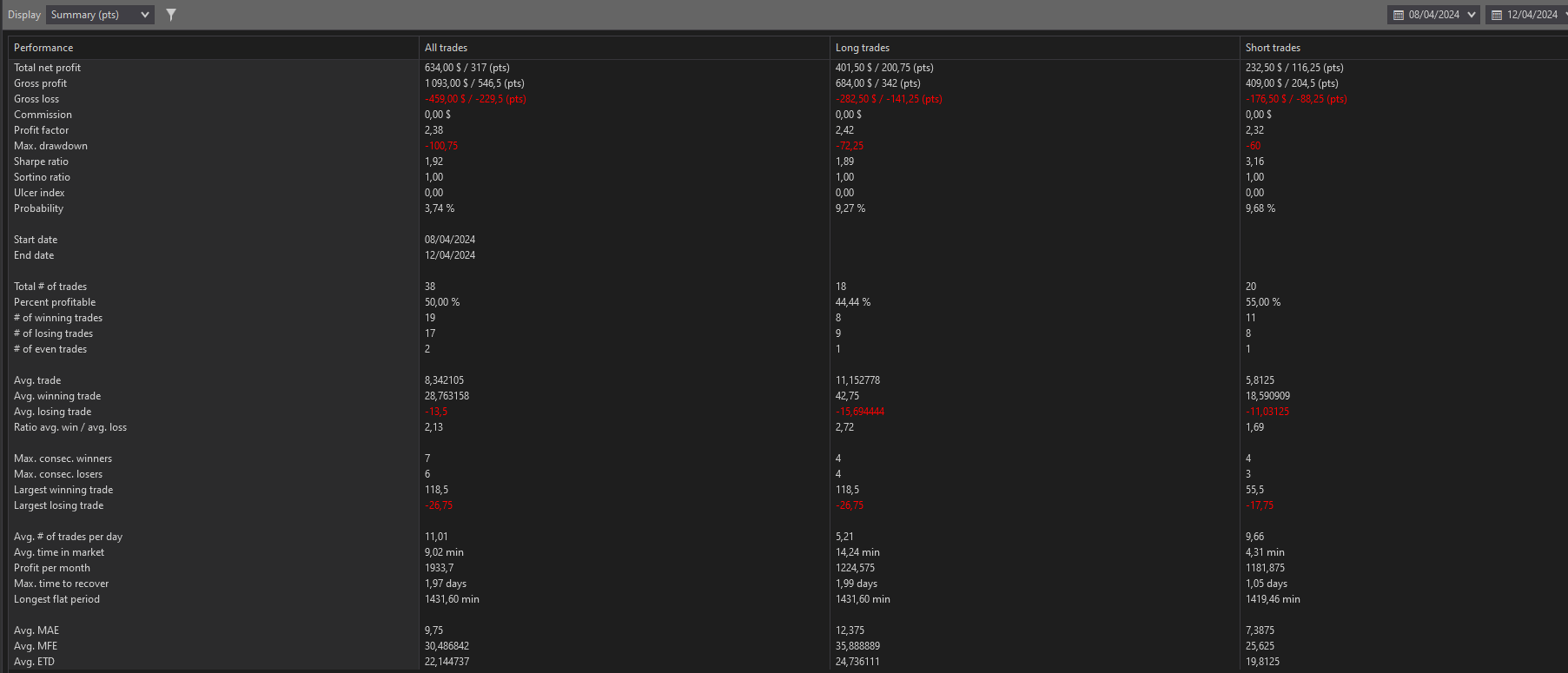Image resolution: width=1568 pixels, height=673 pixels.
Task: Expand the 08/04/2024 start date picker arrow
Action: (x=1472, y=15)
